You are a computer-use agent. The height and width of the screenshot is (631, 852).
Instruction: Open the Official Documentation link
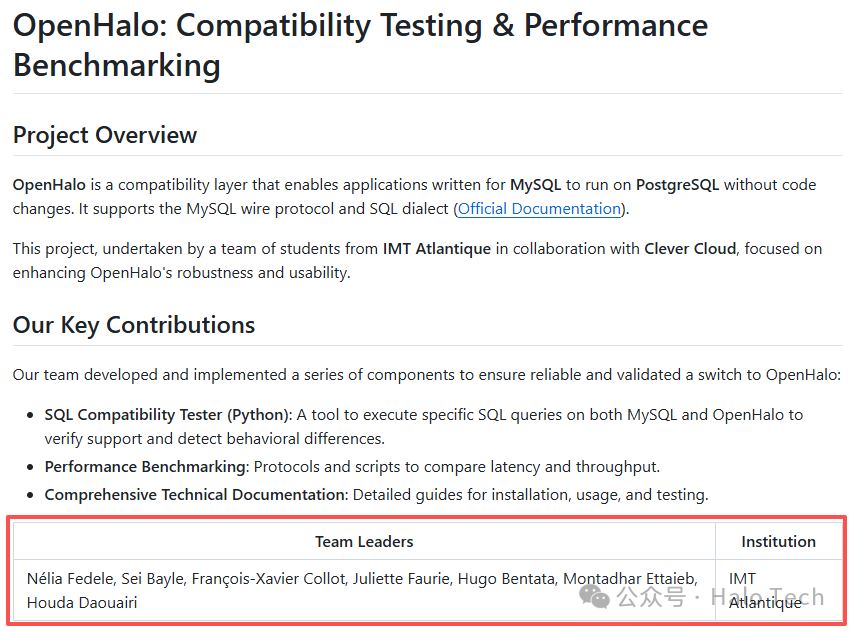click(539, 209)
